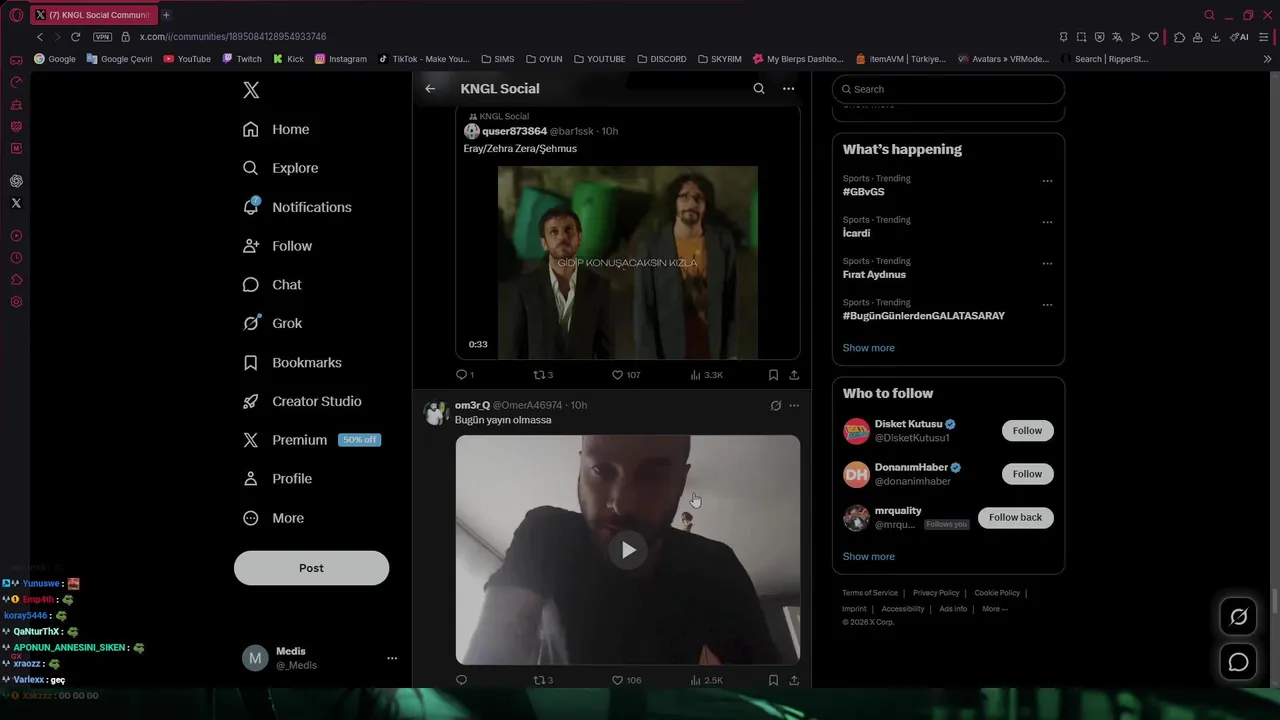Go to Home in sidebar
The height and width of the screenshot is (720, 1280).
point(277,129)
